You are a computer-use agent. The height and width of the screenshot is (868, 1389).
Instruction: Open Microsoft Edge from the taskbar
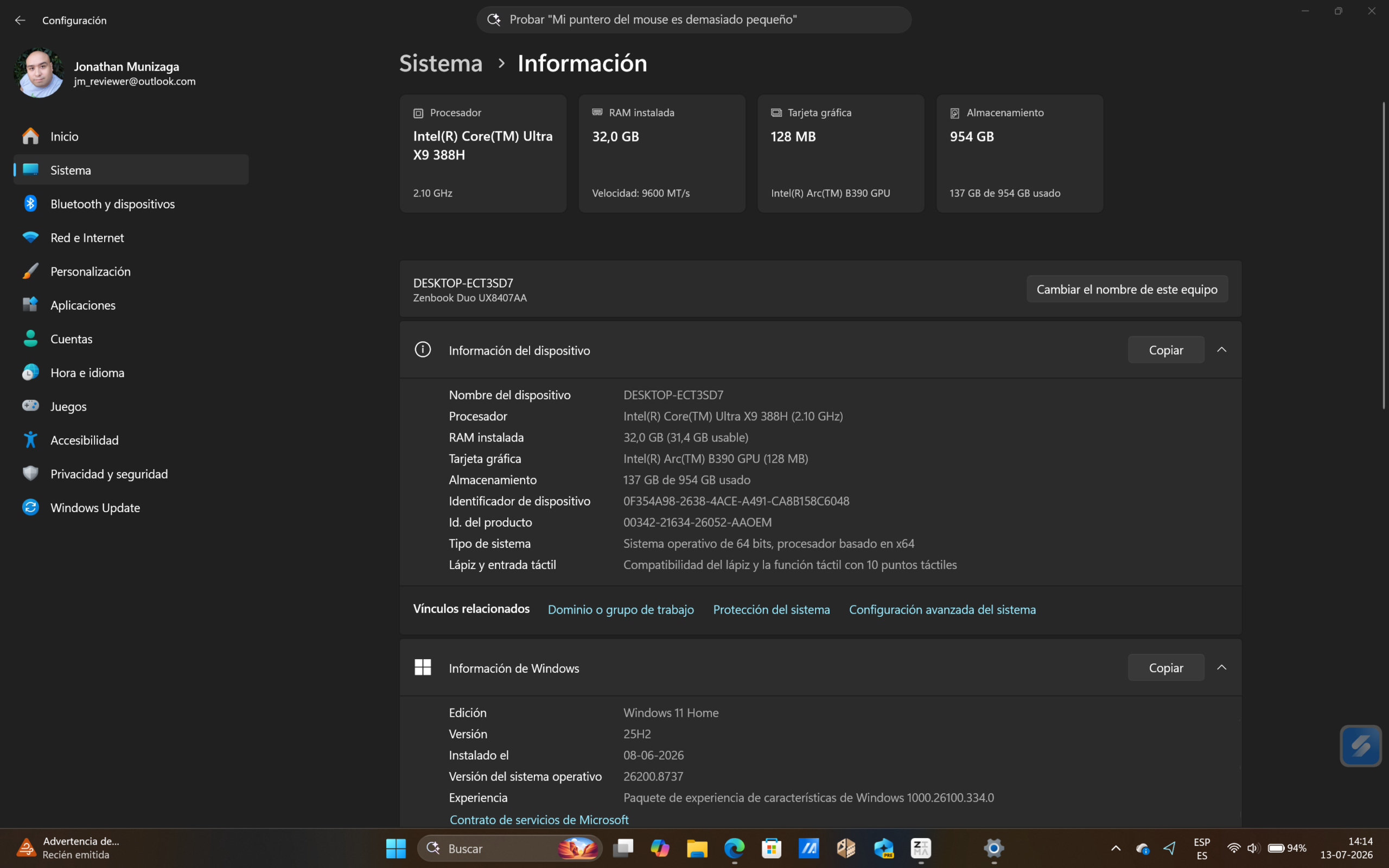tap(735, 848)
